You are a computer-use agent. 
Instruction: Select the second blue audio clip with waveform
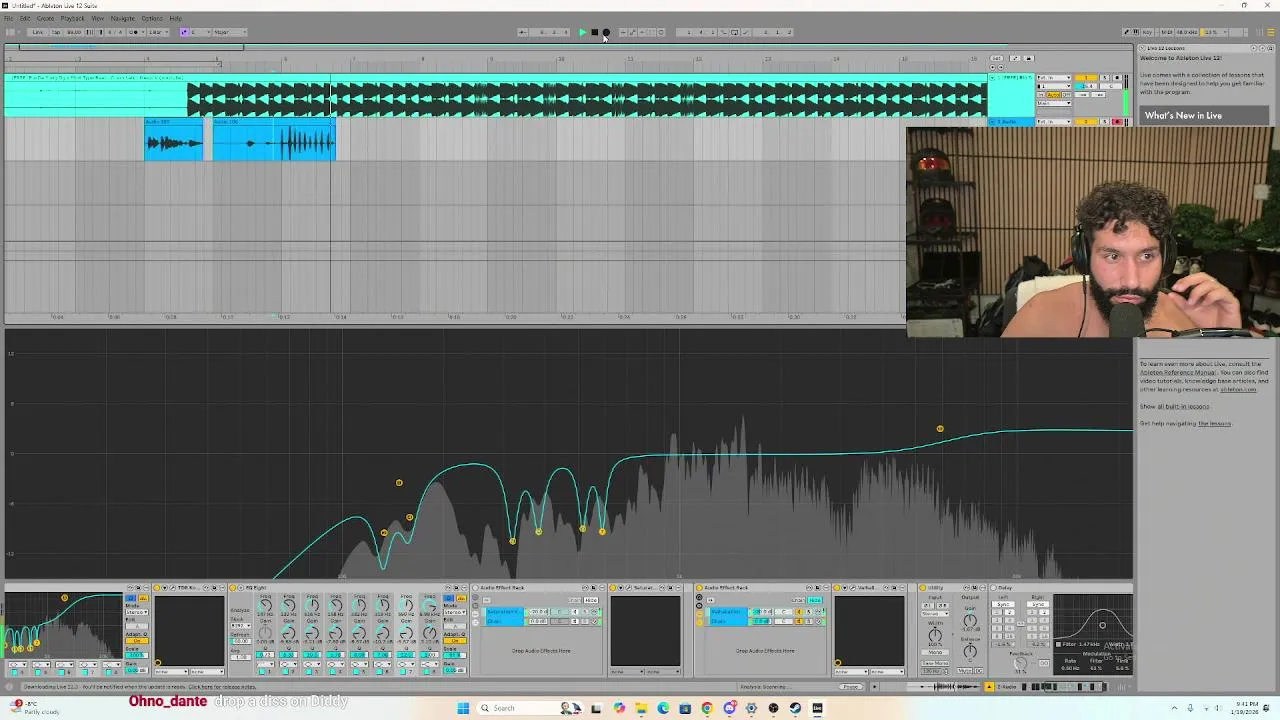click(x=274, y=139)
